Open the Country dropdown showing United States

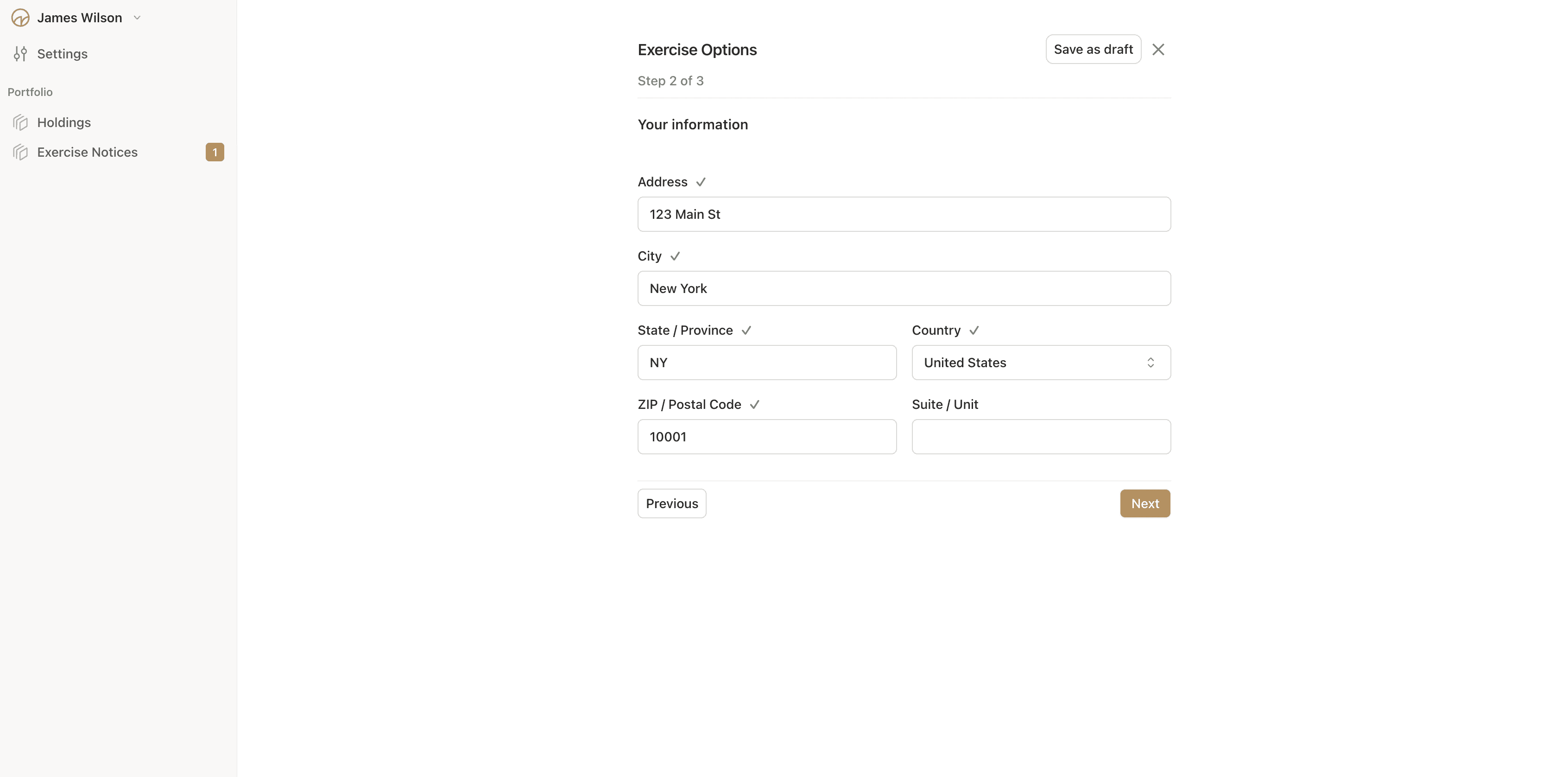1029,363
